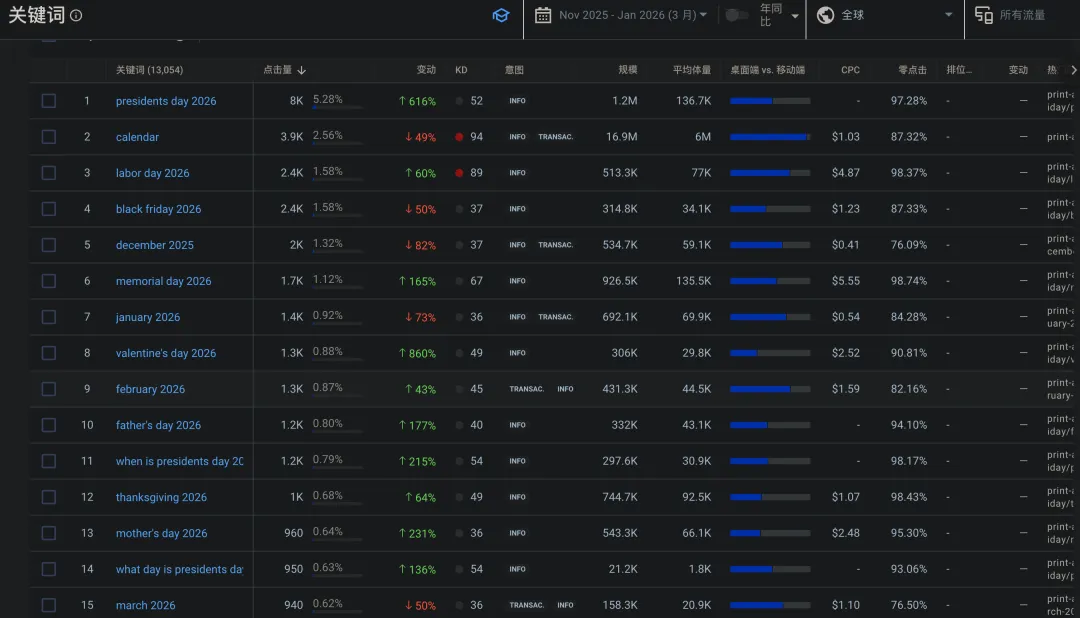
Task: Open the graduation cap learning icon
Action: pyautogui.click(x=500, y=15)
